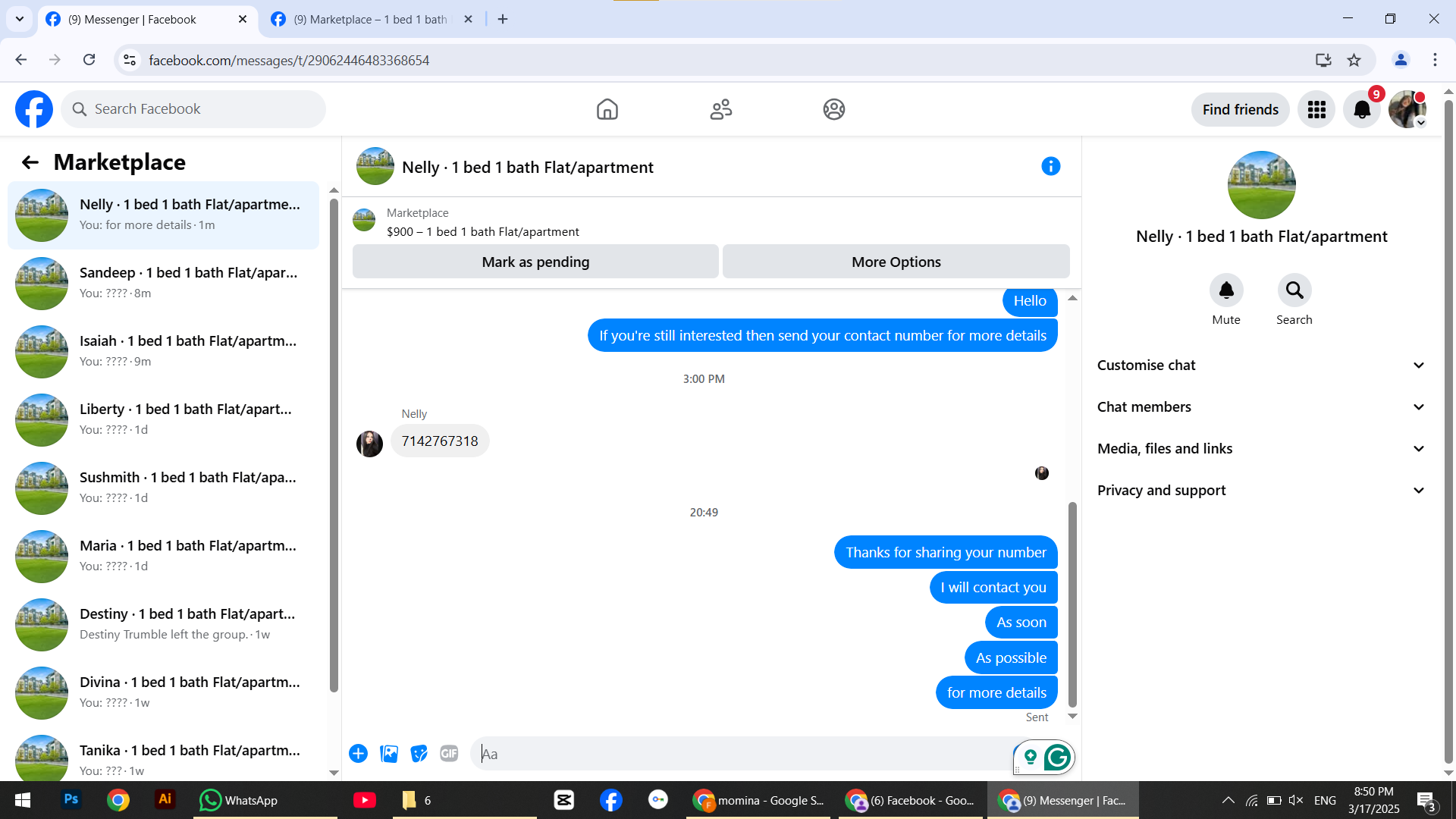Image resolution: width=1456 pixels, height=819 pixels.
Task: Open more actions plus icon
Action: click(359, 754)
